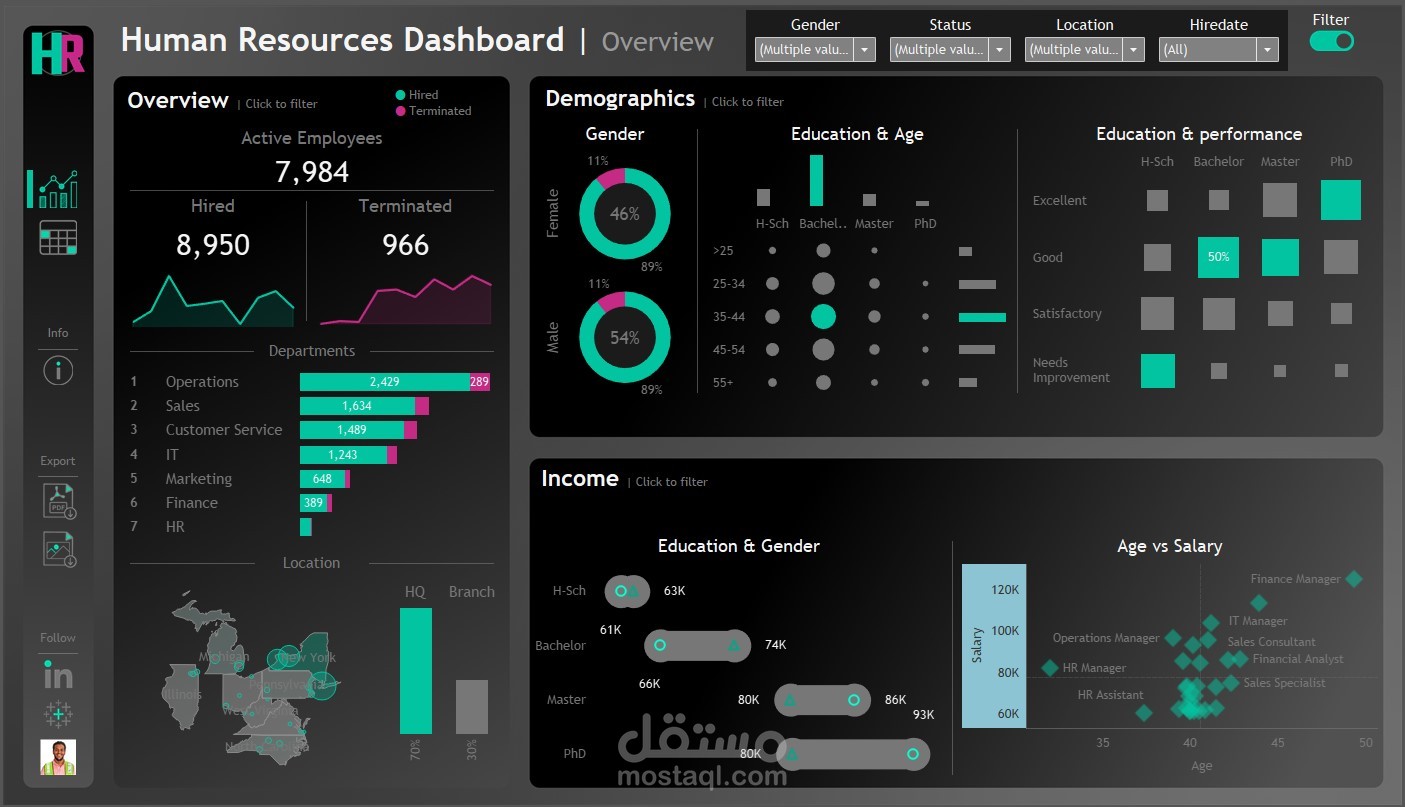Click the Branch location bar
The image size is (1405, 807).
click(472, 707)
